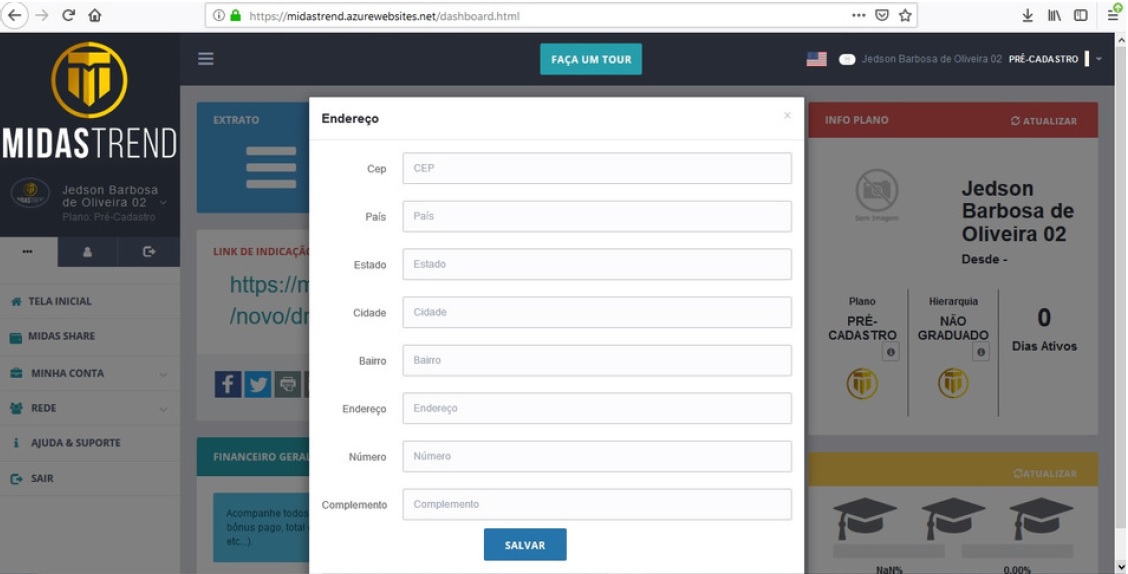Click the sign-out icon tab in sidebar
This screenshot has height=574, width=1128.
pyautogui.click(x=149, y=252)
